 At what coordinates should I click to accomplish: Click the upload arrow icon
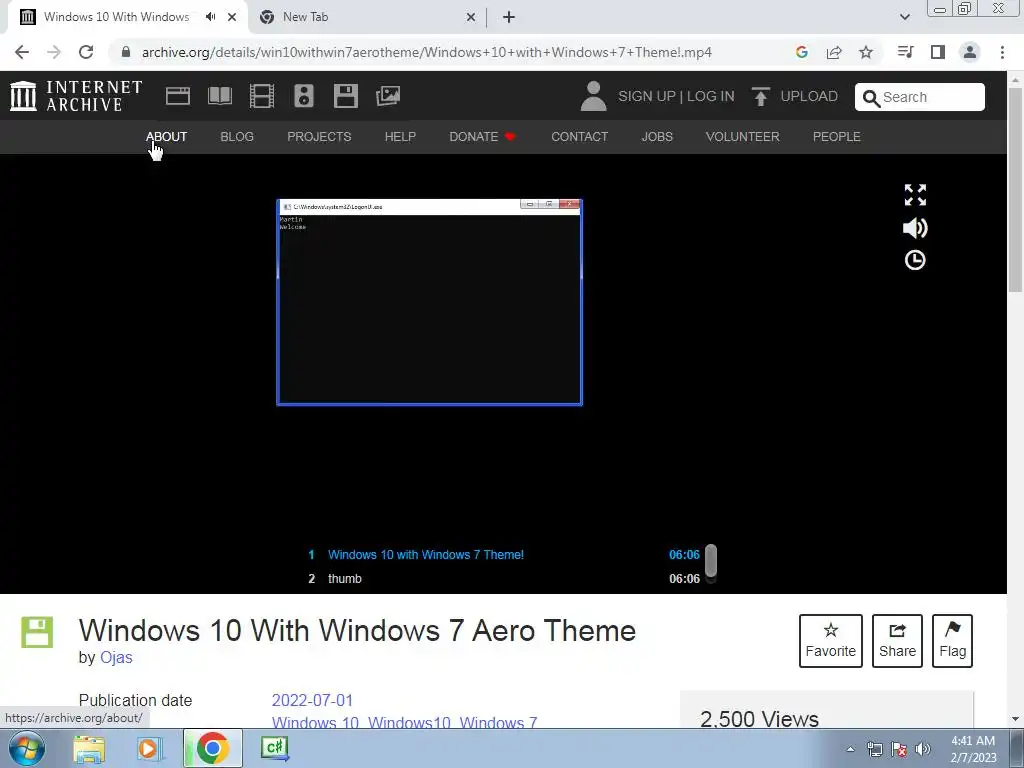[x=760, y=96]
